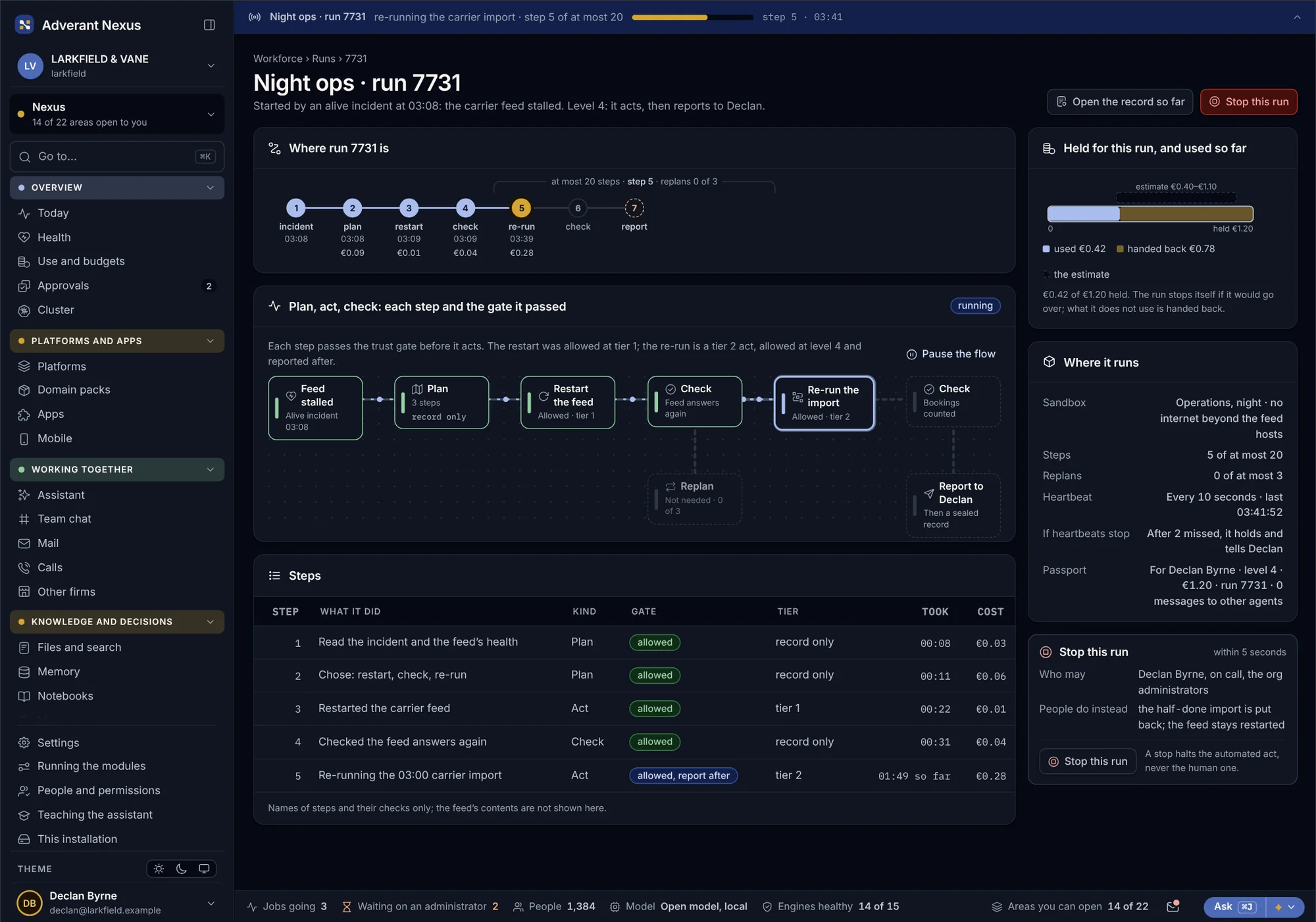Screen dimensions: 1316x922
Task: Click the broadcast icon beside Night ops banner
Action: click(x=255, y=17)
